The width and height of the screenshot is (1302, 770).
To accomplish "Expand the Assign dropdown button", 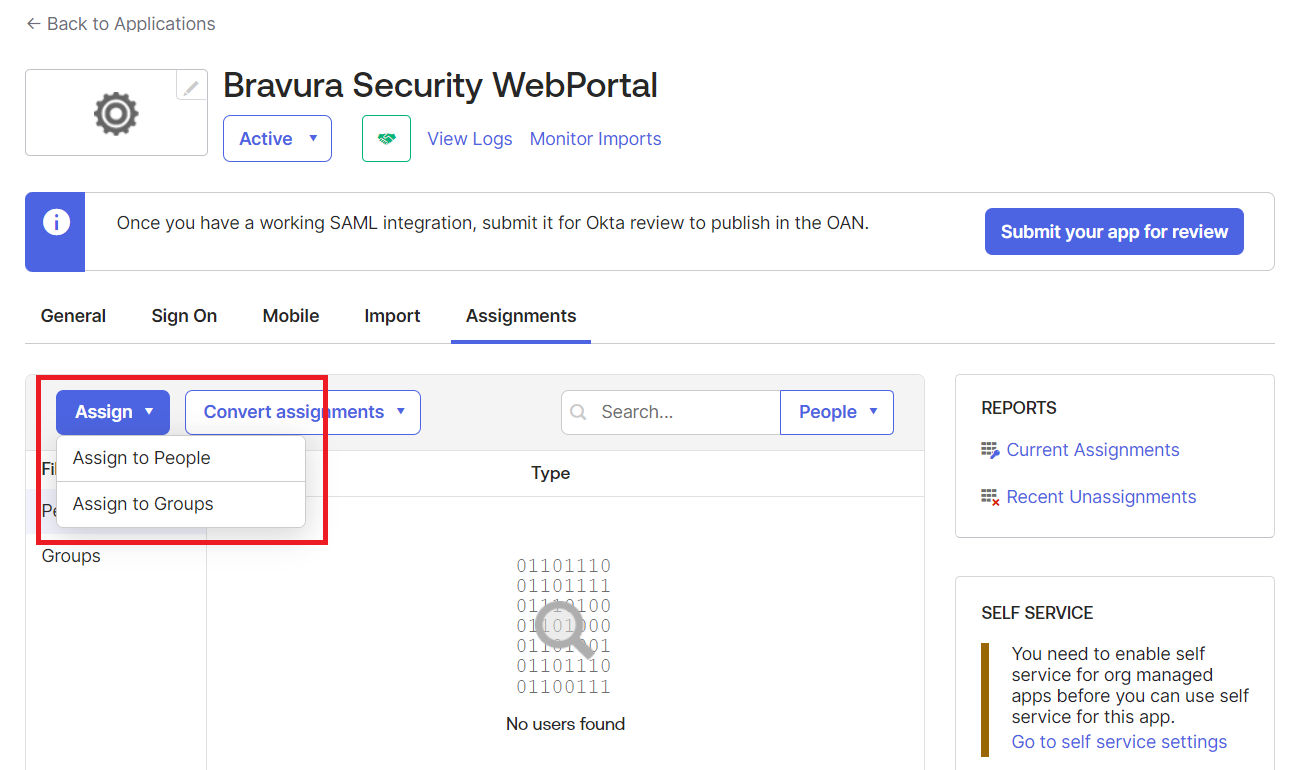I will tap(113, 412).
